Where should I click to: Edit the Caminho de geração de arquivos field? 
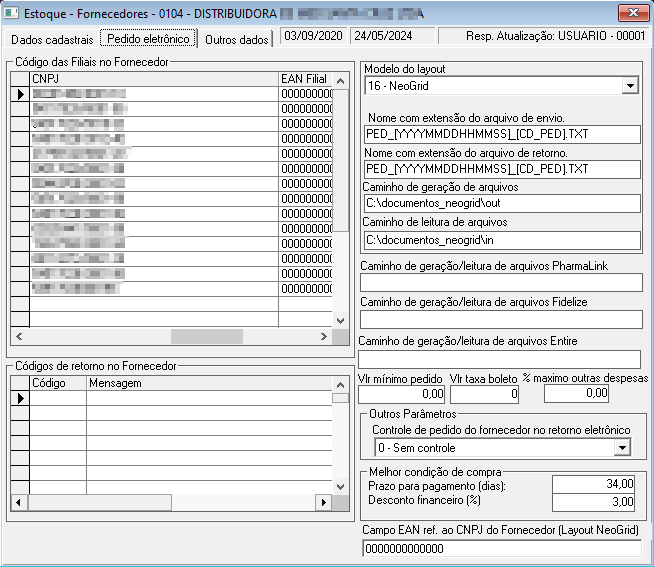502,204
